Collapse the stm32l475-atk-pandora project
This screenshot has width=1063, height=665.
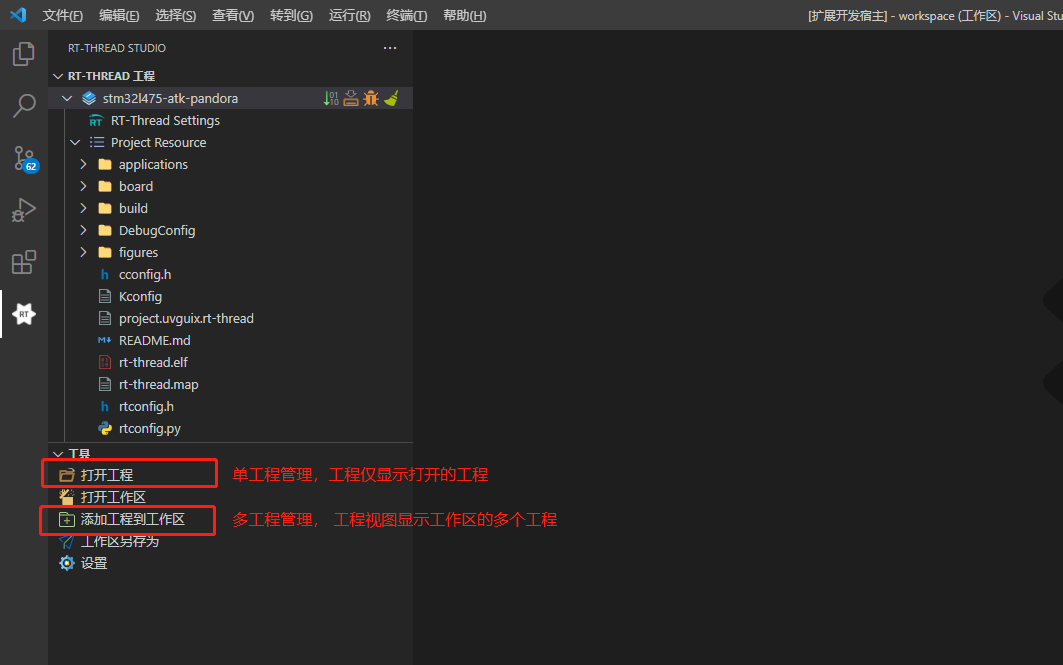(x=67, y=98)
